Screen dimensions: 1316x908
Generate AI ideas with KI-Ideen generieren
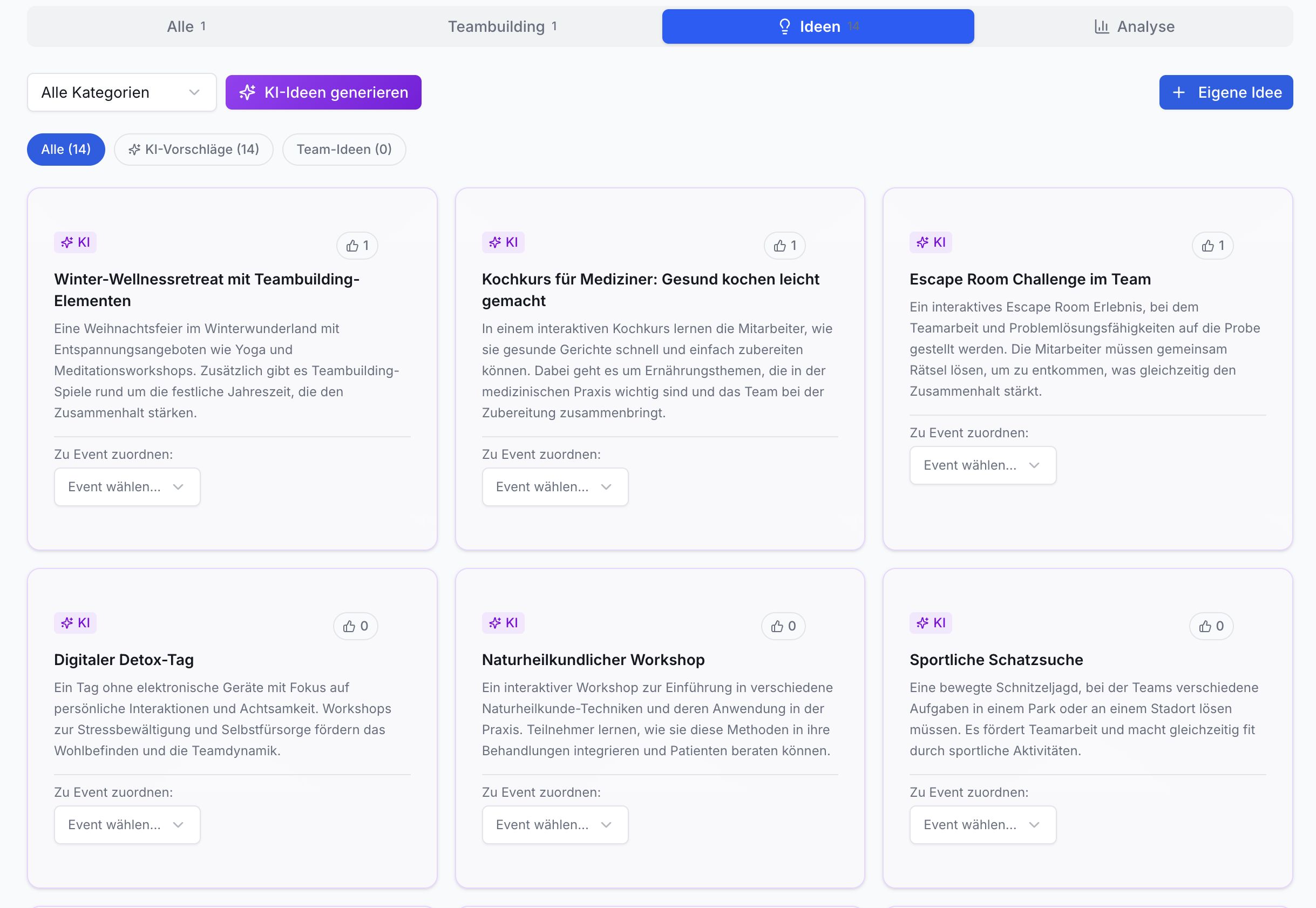323,92
